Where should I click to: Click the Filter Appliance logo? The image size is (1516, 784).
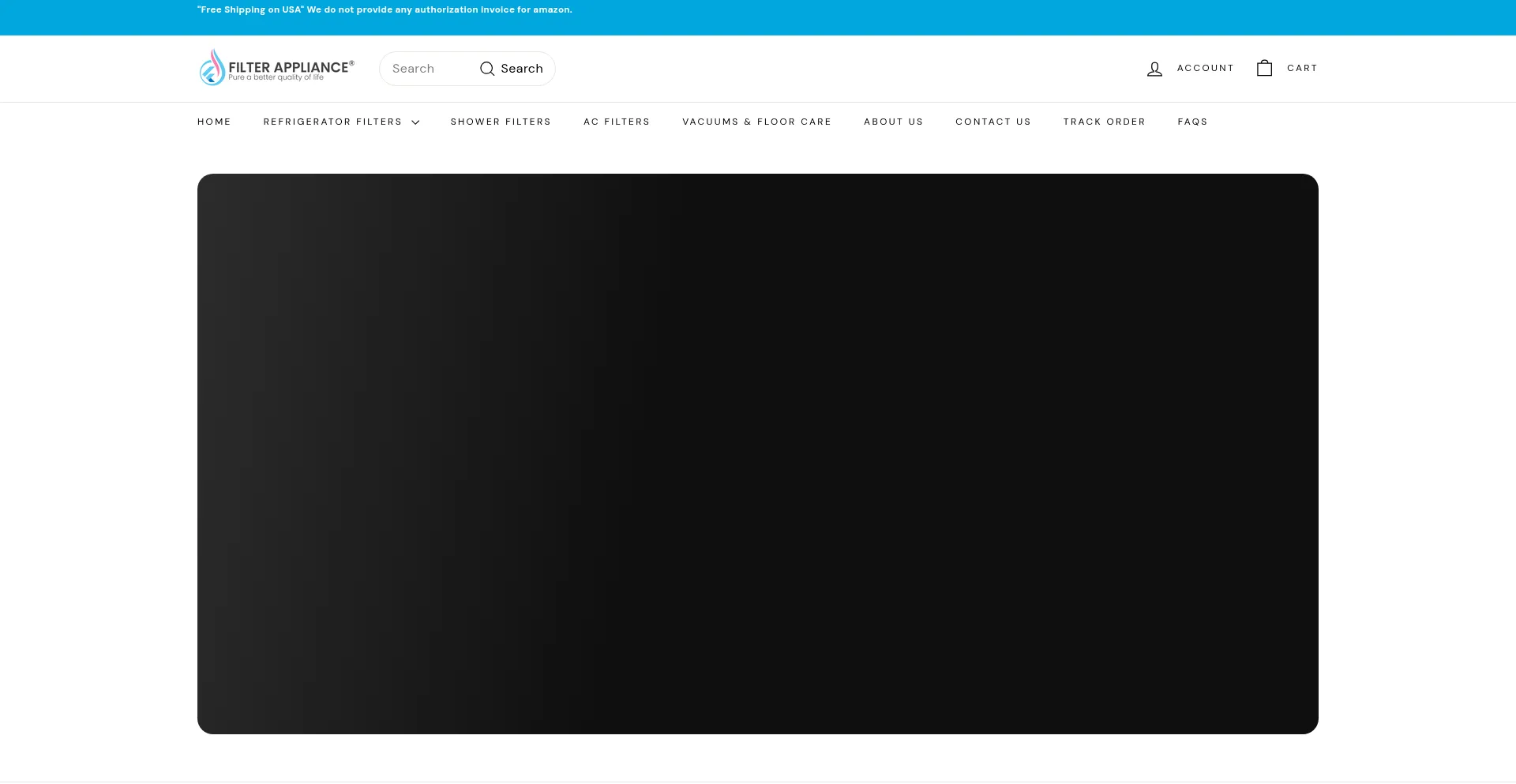[276, 69]
